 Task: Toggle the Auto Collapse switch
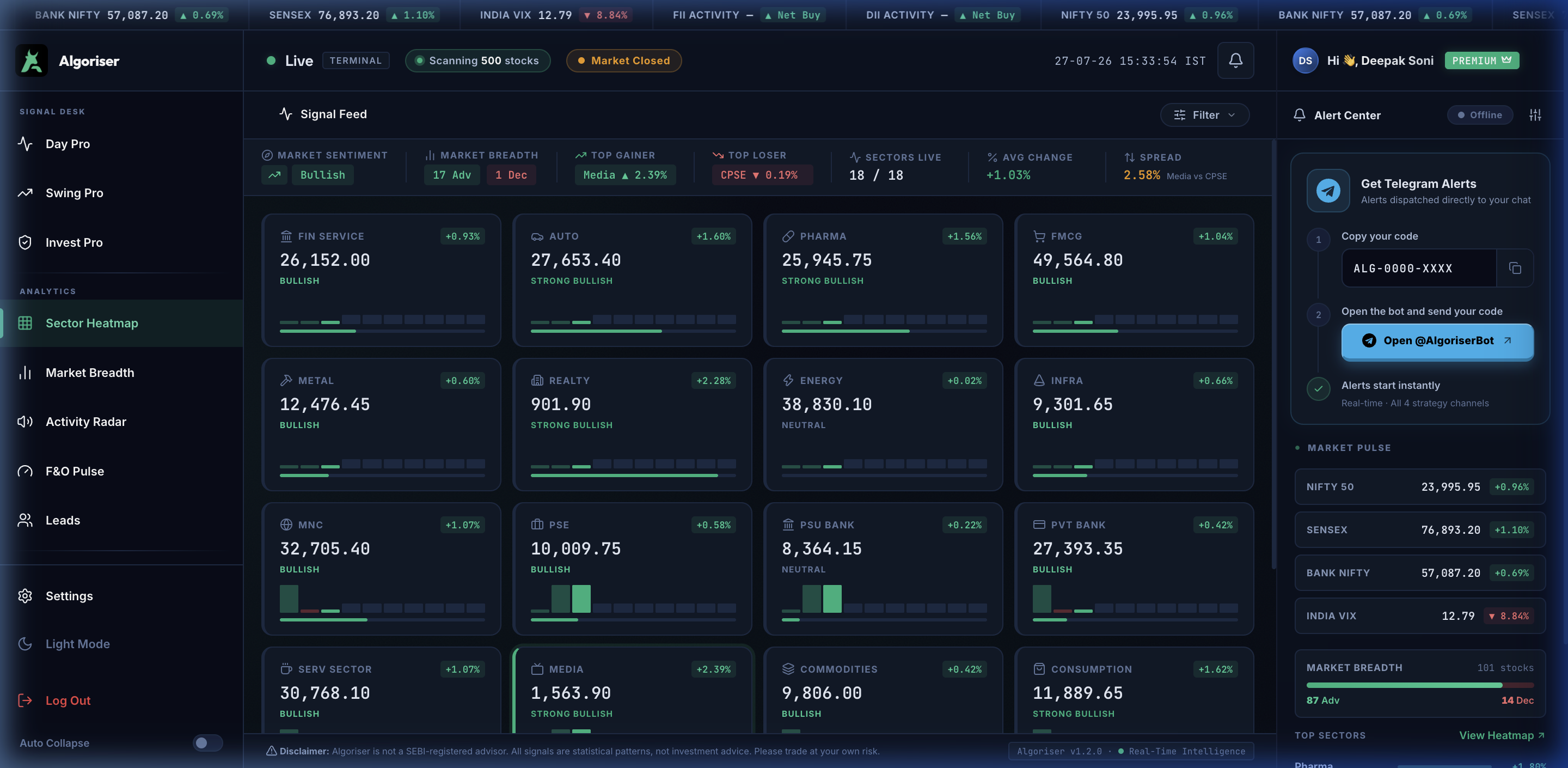[207, 743]
